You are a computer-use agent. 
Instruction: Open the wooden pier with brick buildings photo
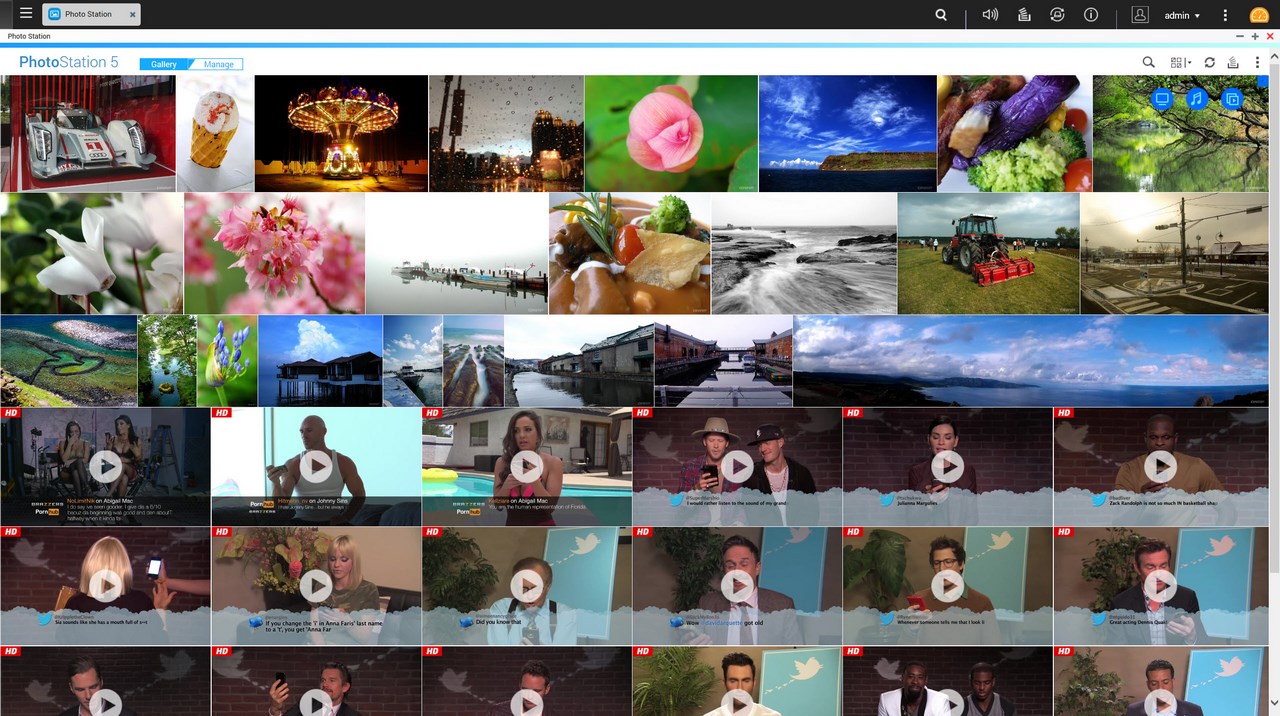pos(724,361)
